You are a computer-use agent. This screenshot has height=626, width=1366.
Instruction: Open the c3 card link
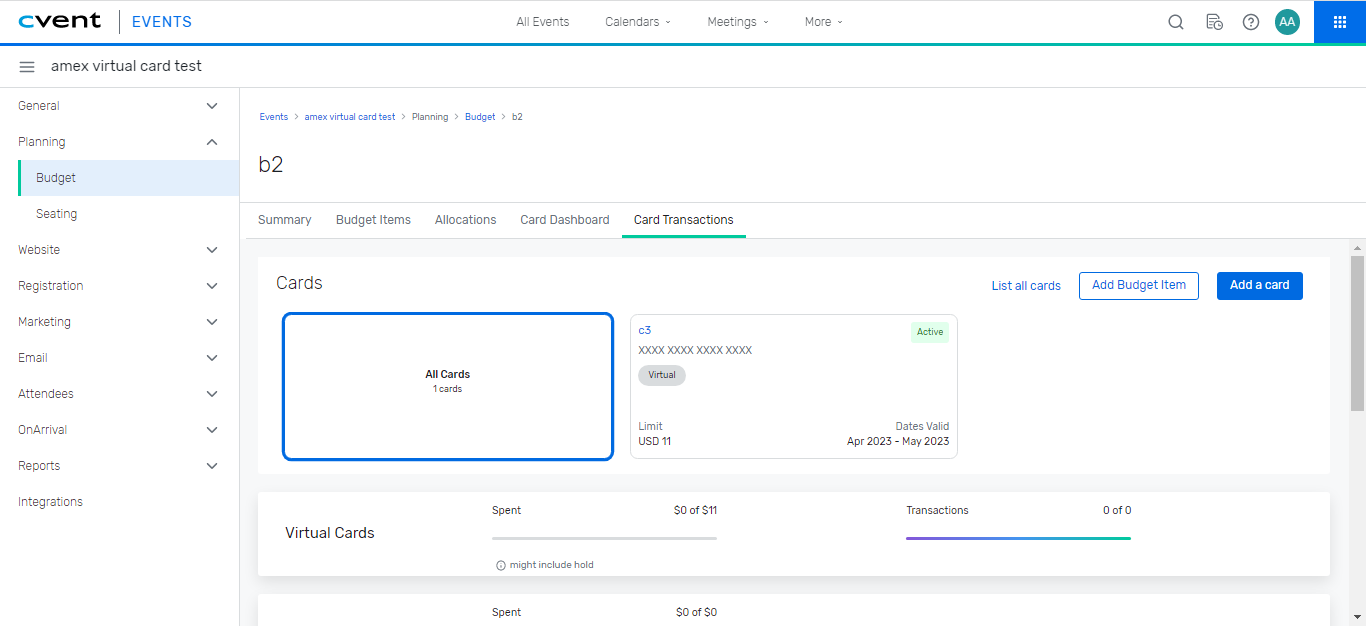pyautogui.click(x=645, y=329)
